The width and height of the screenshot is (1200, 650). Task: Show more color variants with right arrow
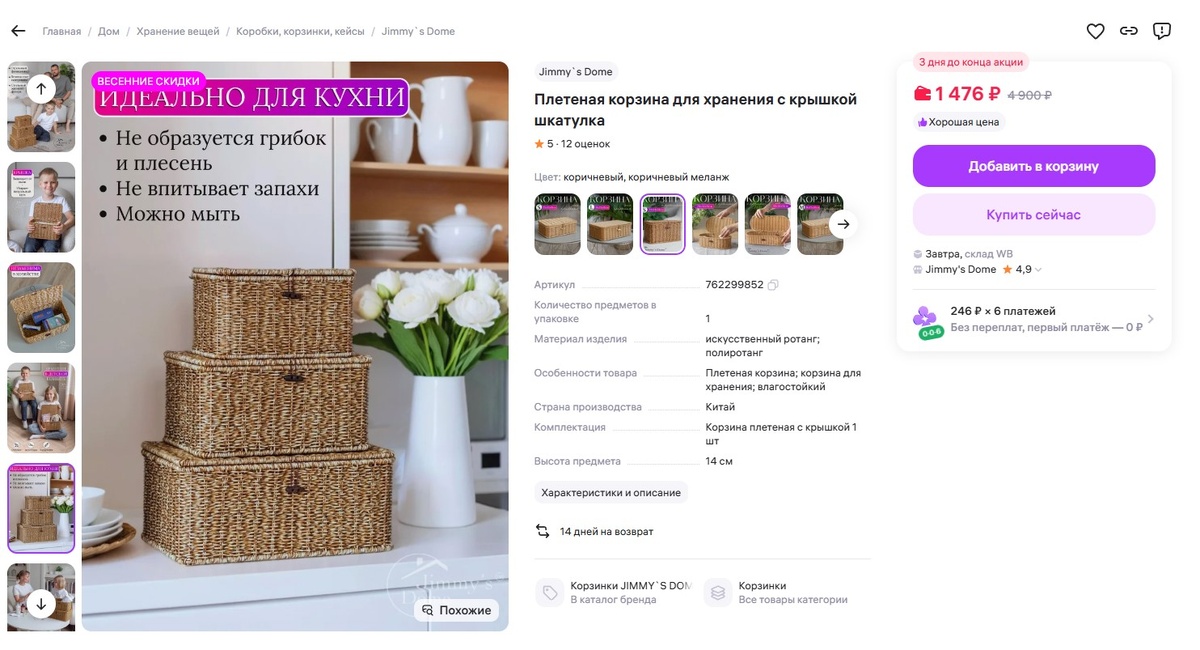click(x=844, y=224)
